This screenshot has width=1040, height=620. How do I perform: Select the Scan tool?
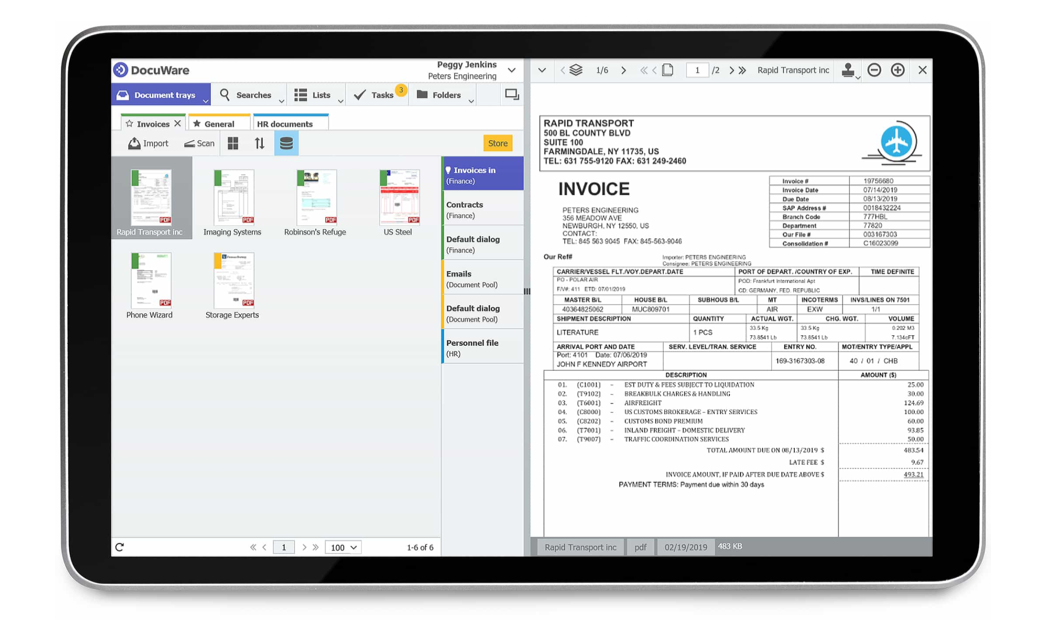(x=198, y=143)
